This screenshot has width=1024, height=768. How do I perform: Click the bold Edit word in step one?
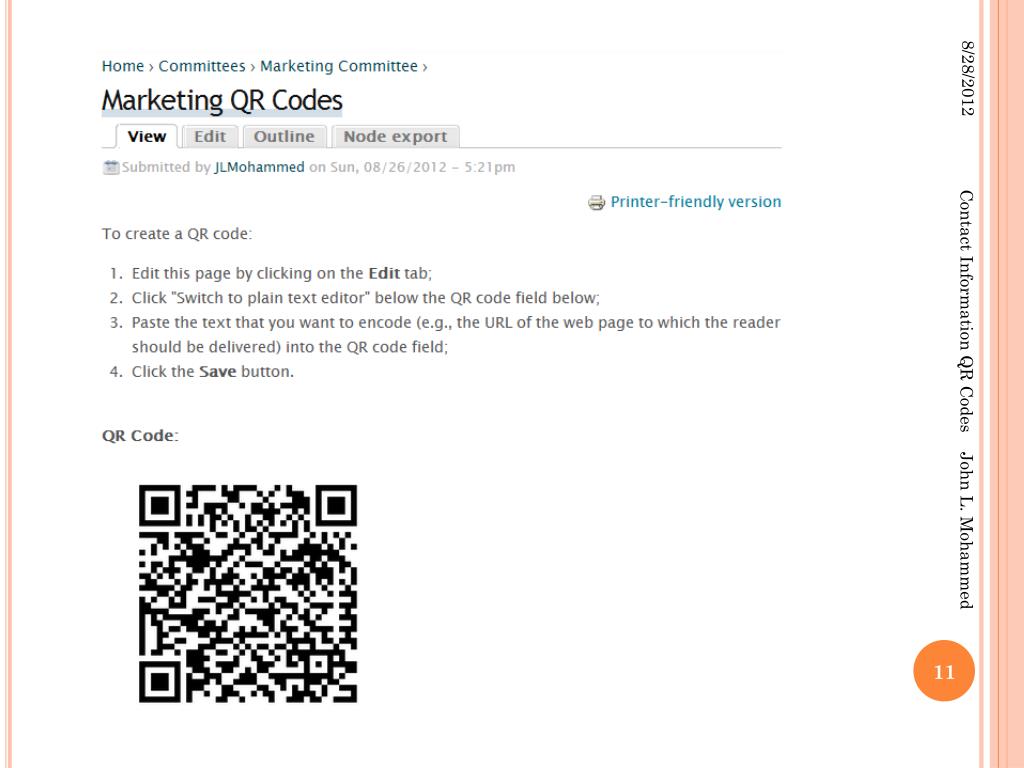coord(384,273)
